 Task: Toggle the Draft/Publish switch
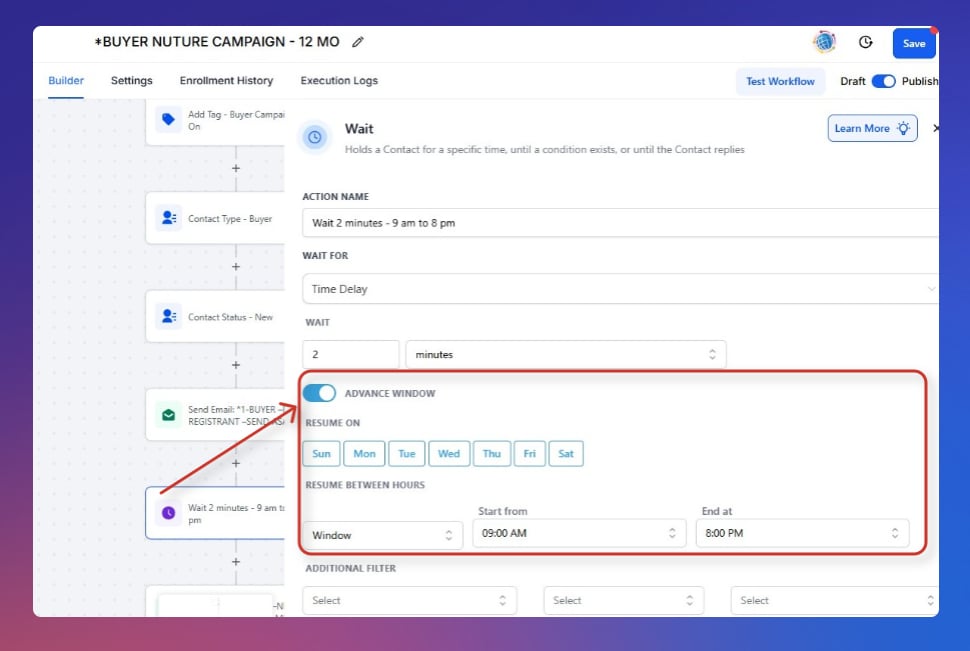[x=883, y=81]
